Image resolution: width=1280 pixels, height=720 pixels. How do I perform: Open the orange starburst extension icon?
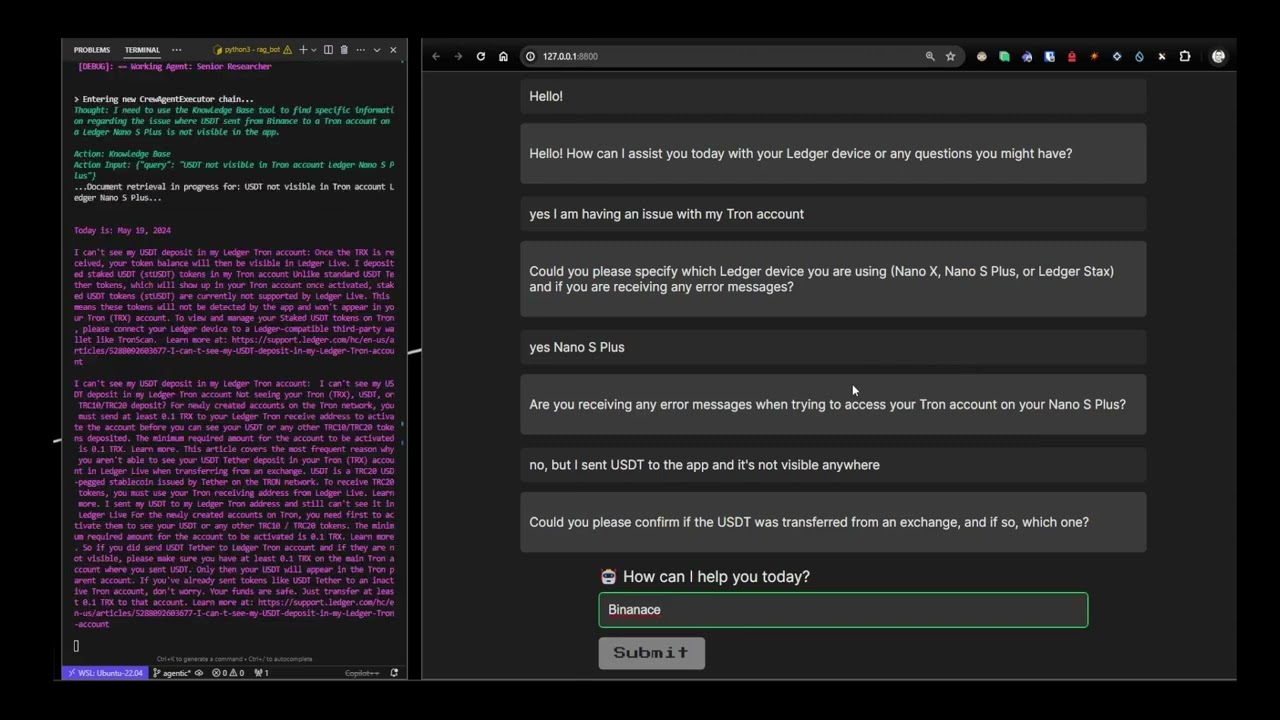point(1094,57)
